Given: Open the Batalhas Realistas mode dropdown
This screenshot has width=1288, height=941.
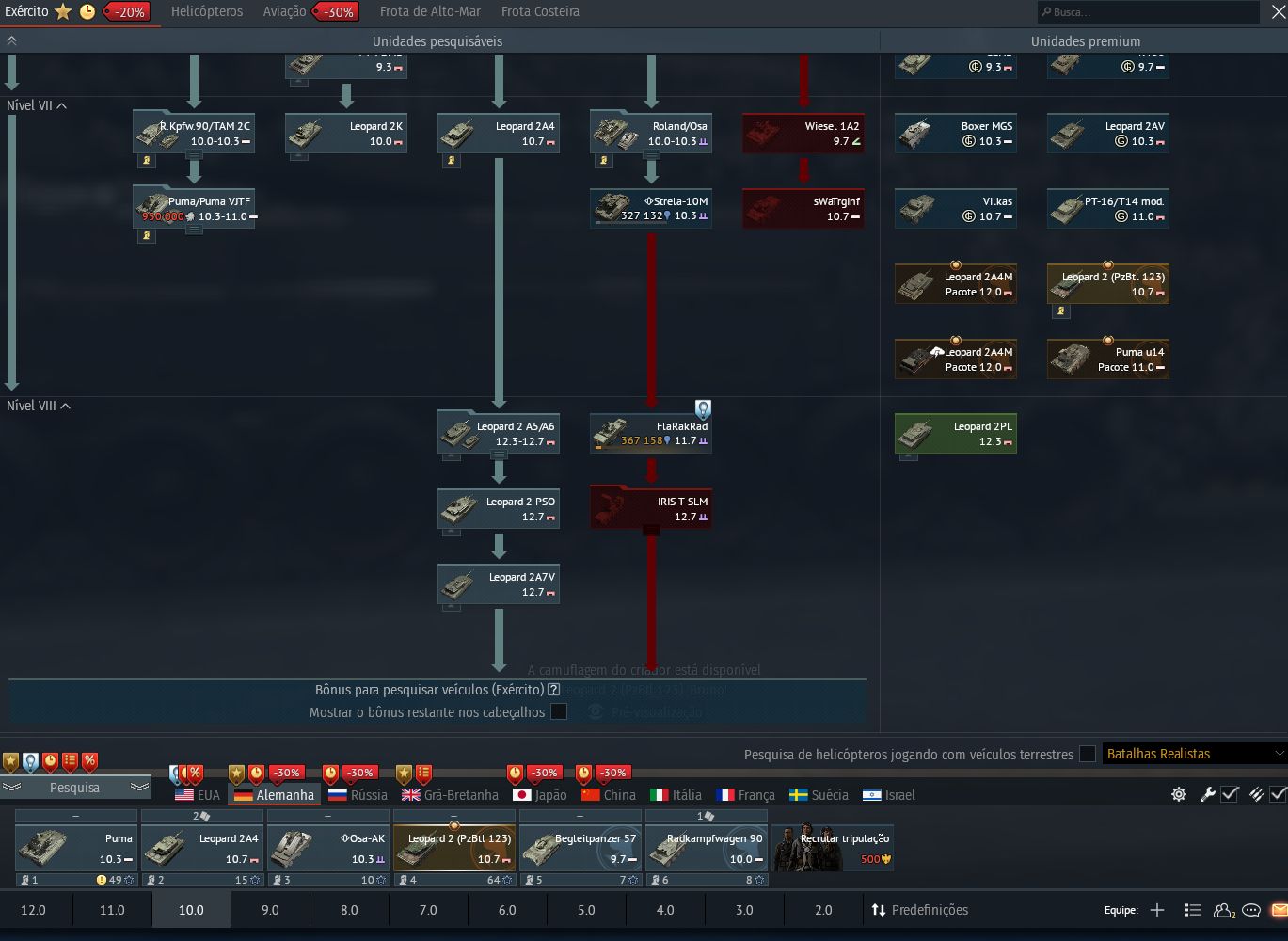Looking at the screenshot, I should pos(1194,754).
